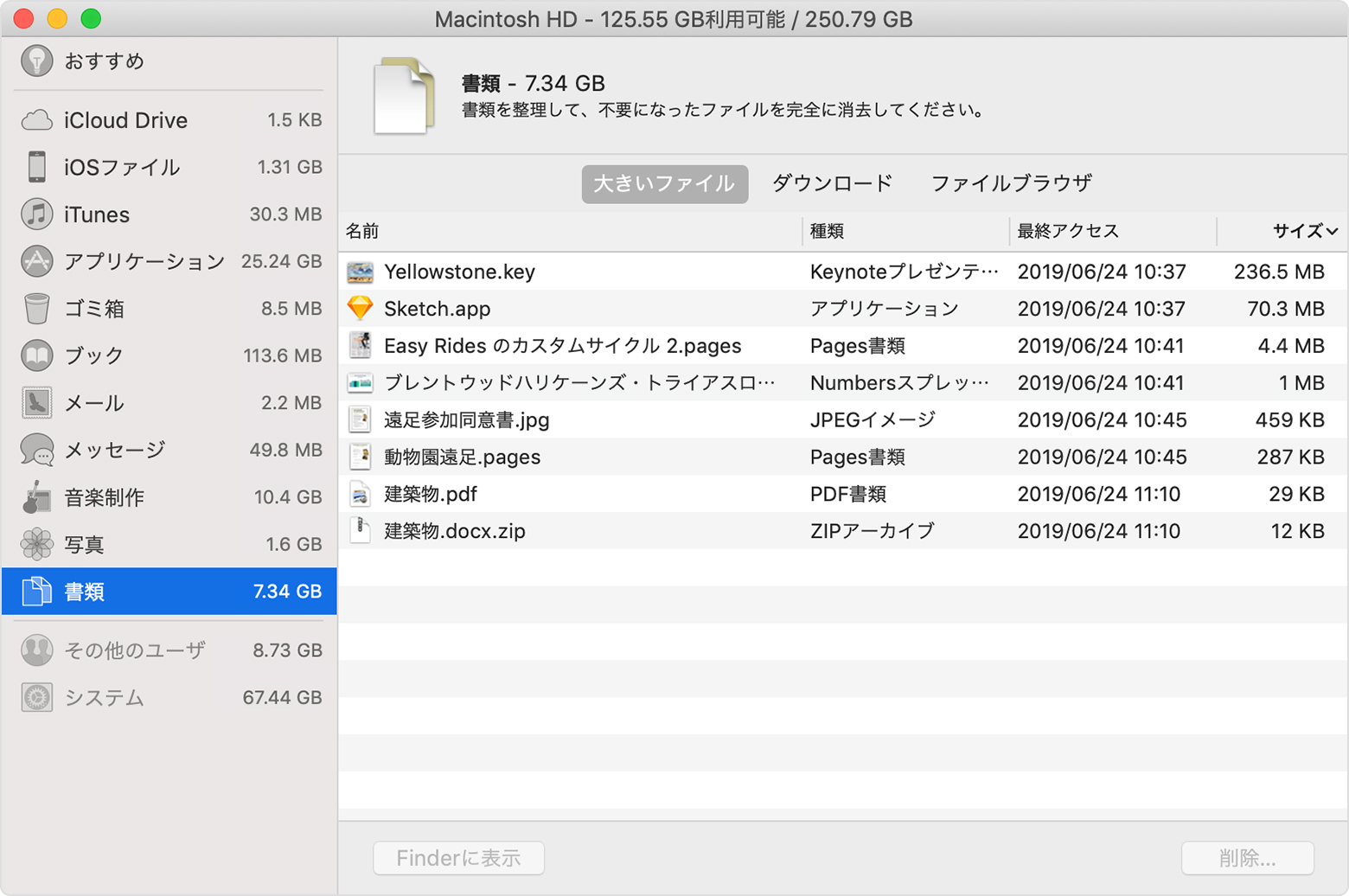Click the ブック book icon
Image resolution: width=1349 pixels, height=896 pixels.
click(x=36, y=355)
